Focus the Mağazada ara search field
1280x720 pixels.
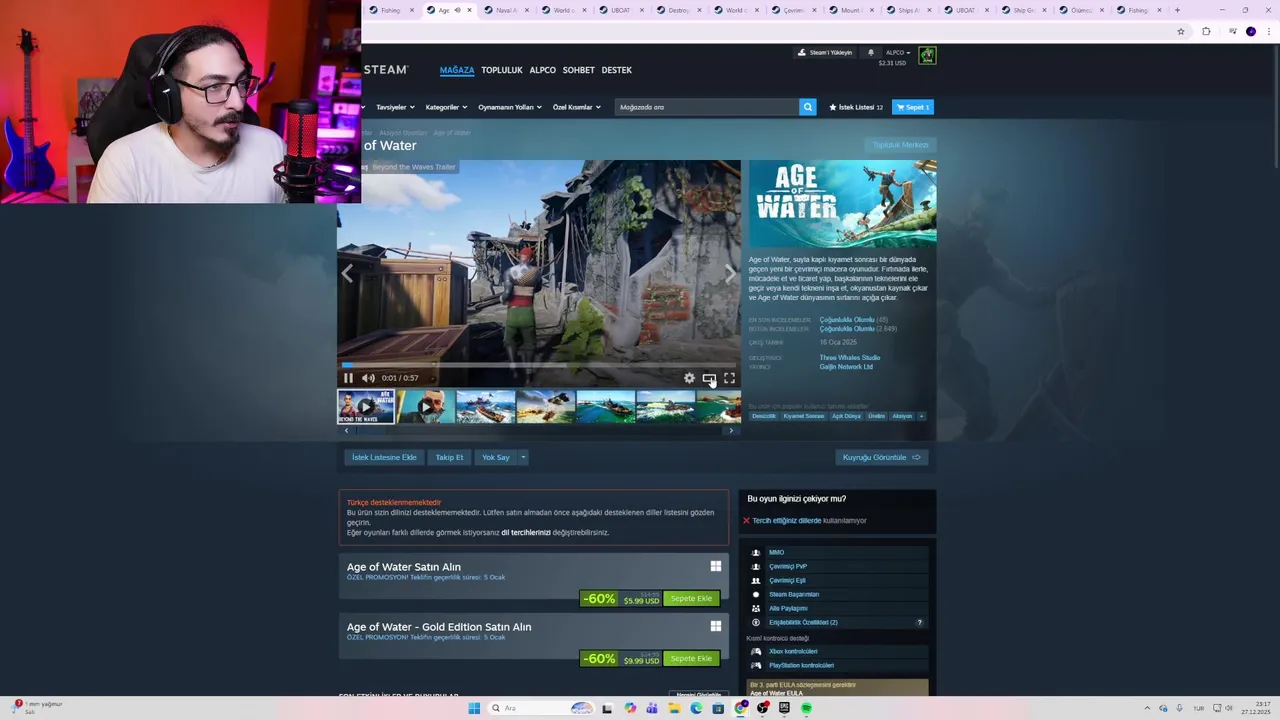[707, 107]
